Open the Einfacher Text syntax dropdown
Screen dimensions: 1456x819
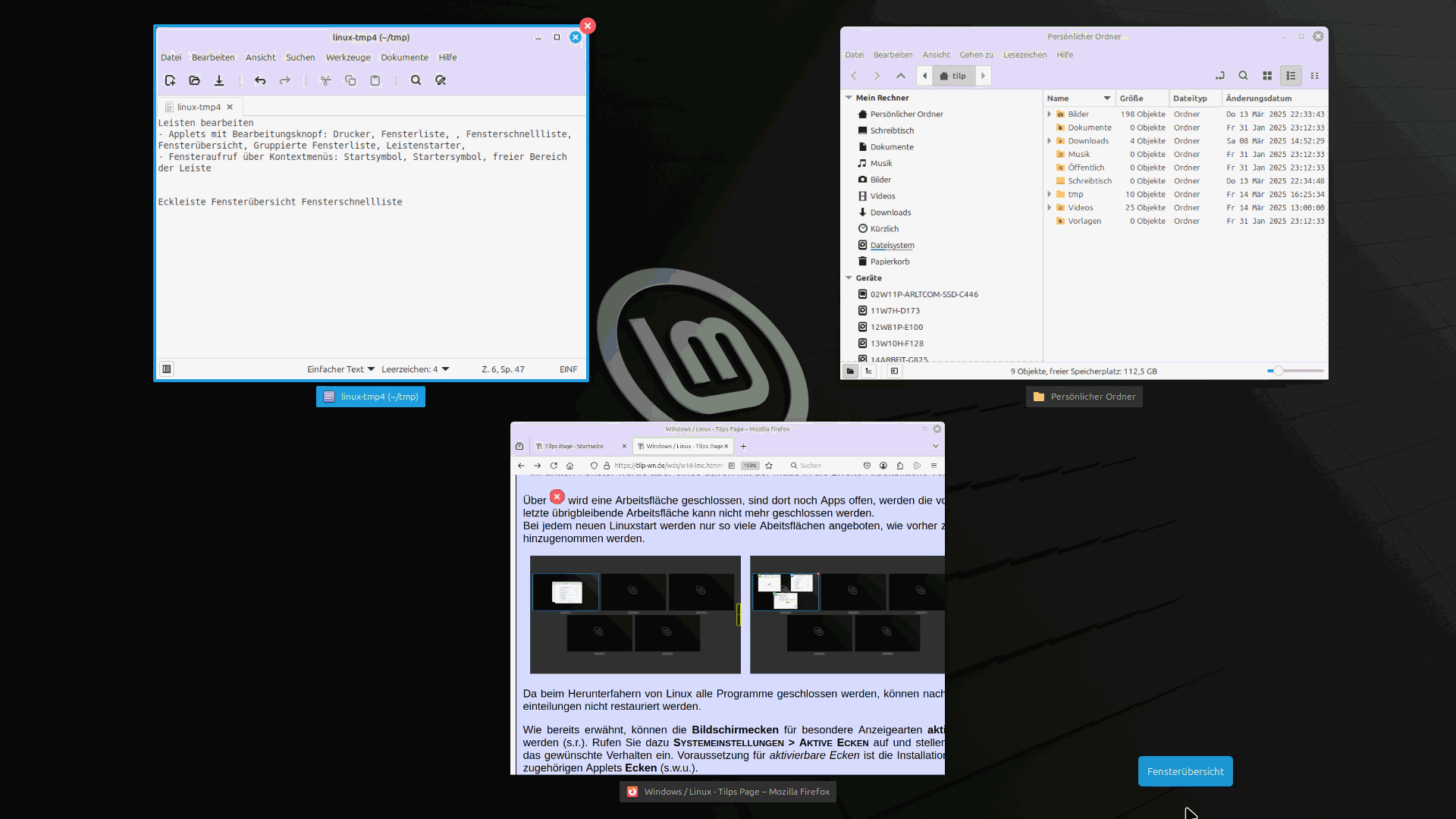[x=340, y=369]
